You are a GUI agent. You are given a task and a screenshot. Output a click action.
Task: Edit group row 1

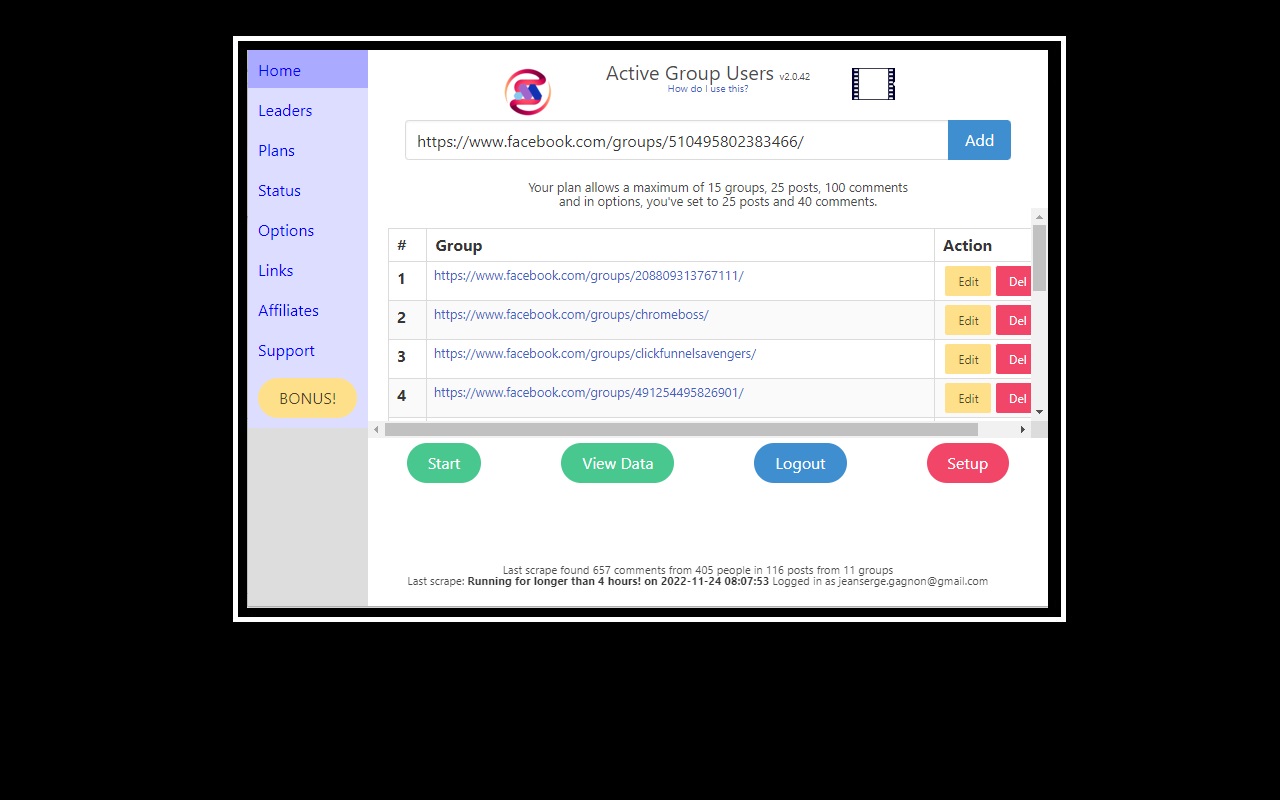(x=968, y=281)
